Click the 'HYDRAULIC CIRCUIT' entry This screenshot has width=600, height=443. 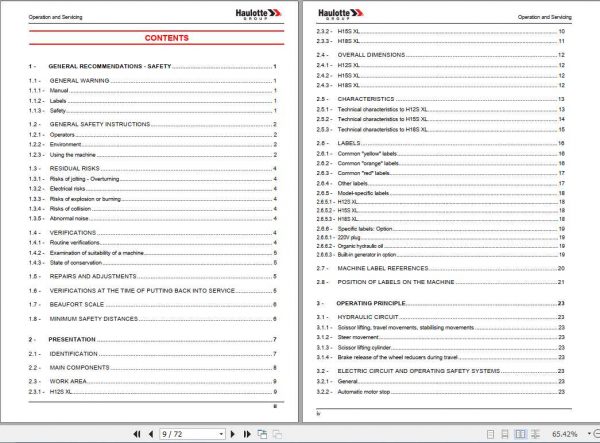[368, 317]
